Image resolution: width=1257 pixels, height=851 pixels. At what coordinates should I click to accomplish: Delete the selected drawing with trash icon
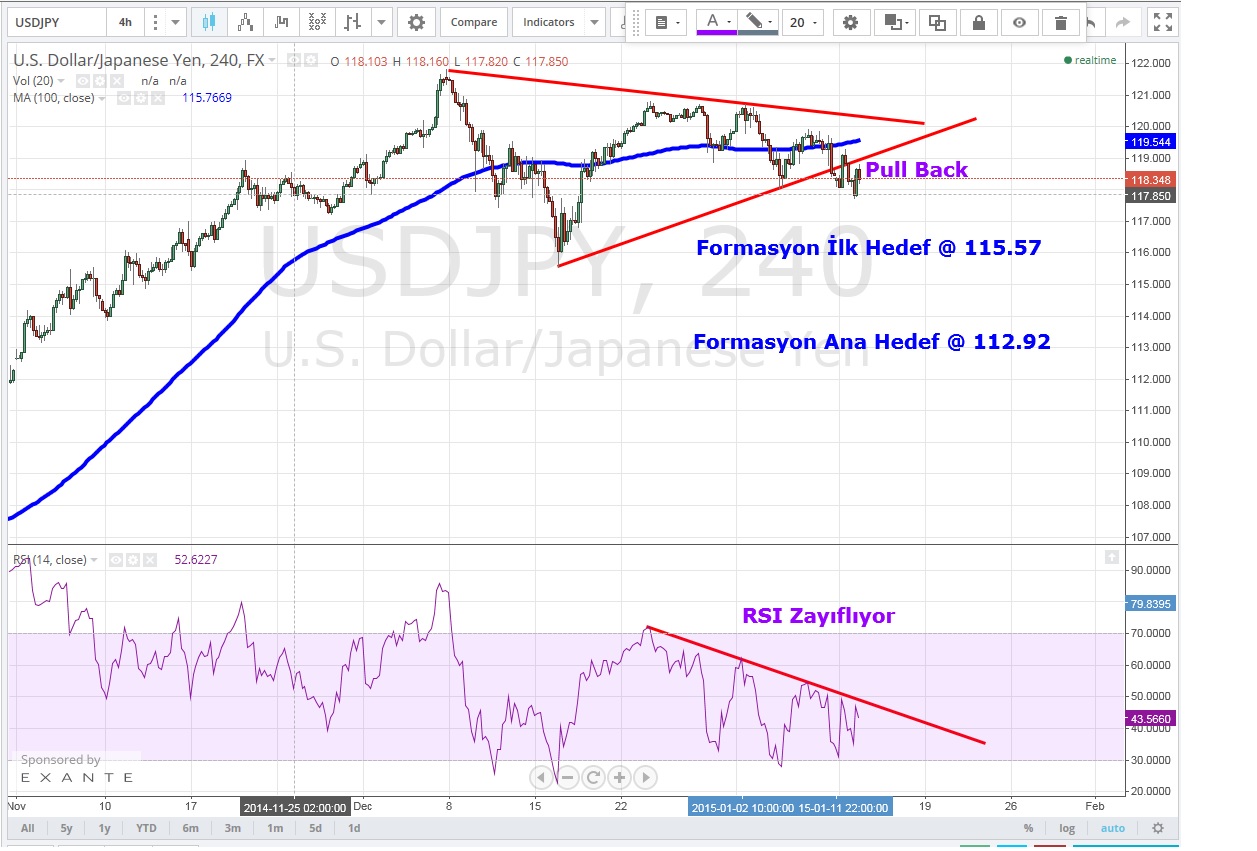(1059, 22)
